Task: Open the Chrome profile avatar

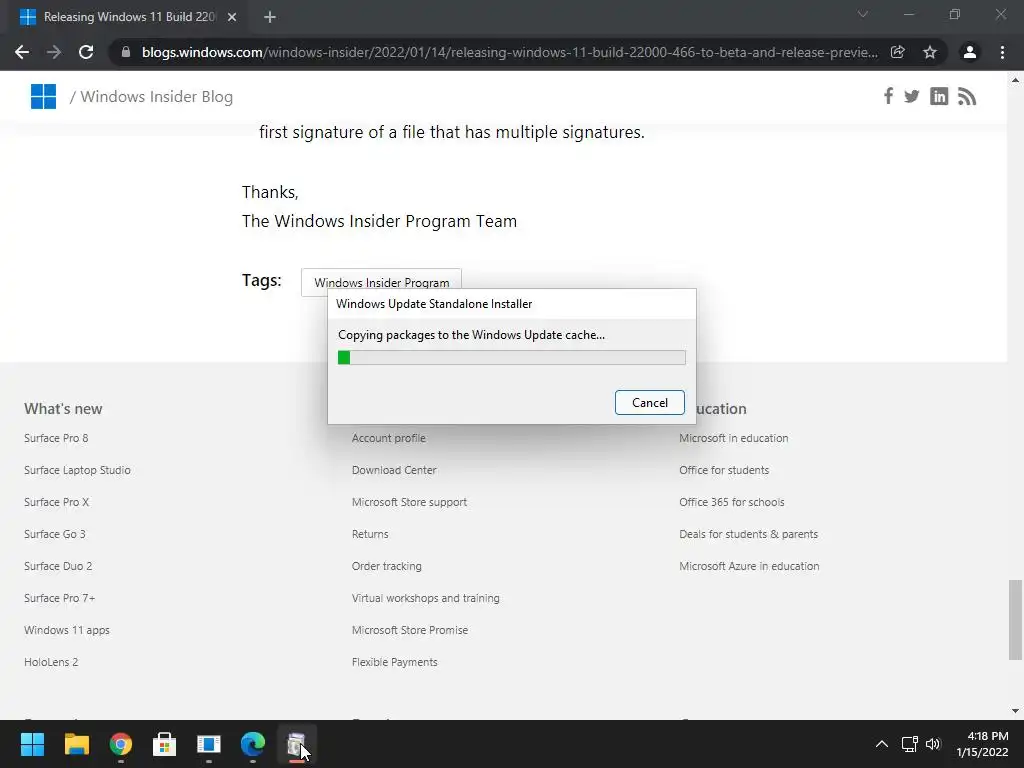Action: [970, 52]
